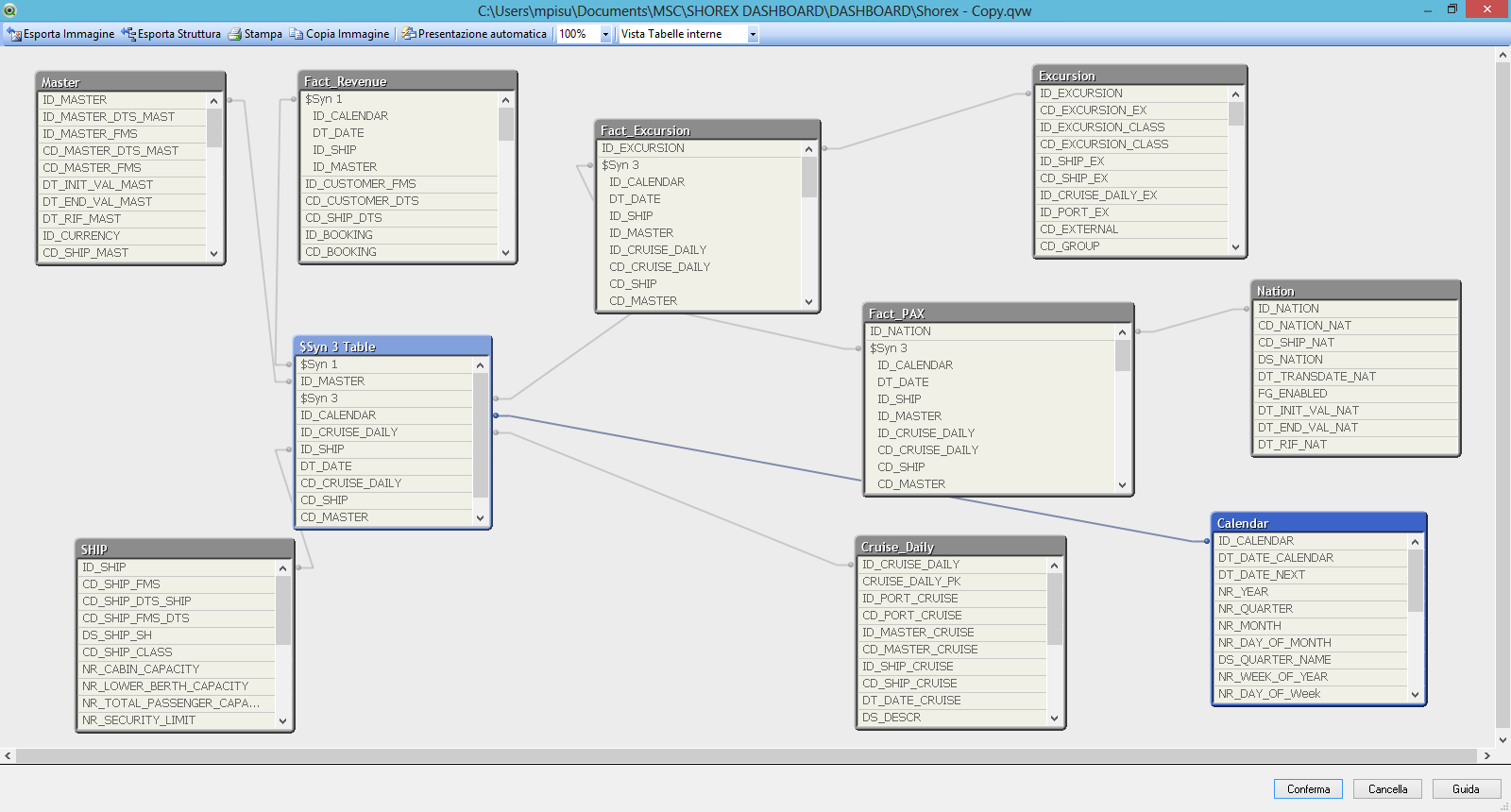Select the $Syn 3 Table header
This screenshot has width=1511, height=812.
click(x=392, y=347)
